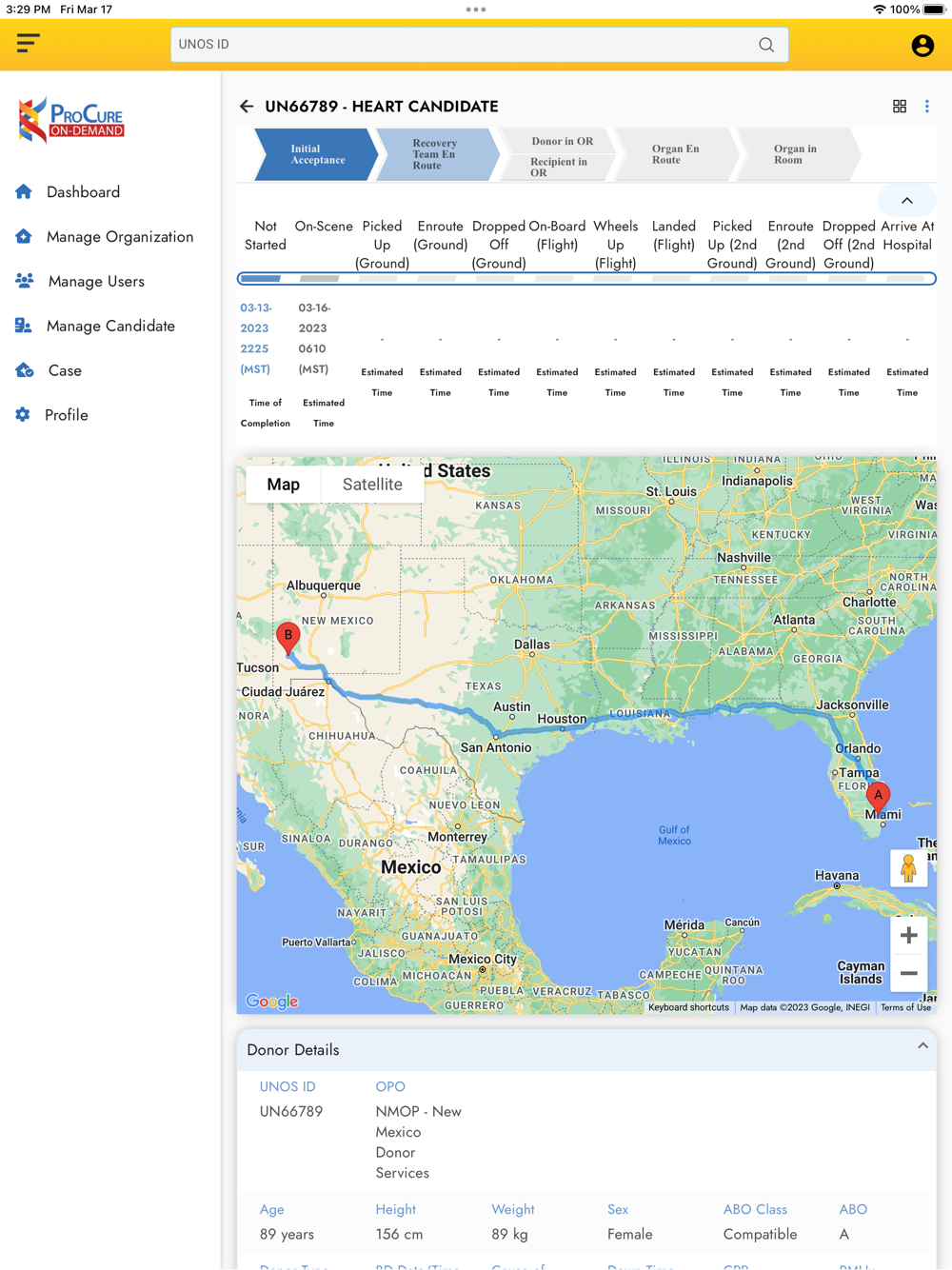Tap the three-dot multitasking control at top

coord(476,10)
